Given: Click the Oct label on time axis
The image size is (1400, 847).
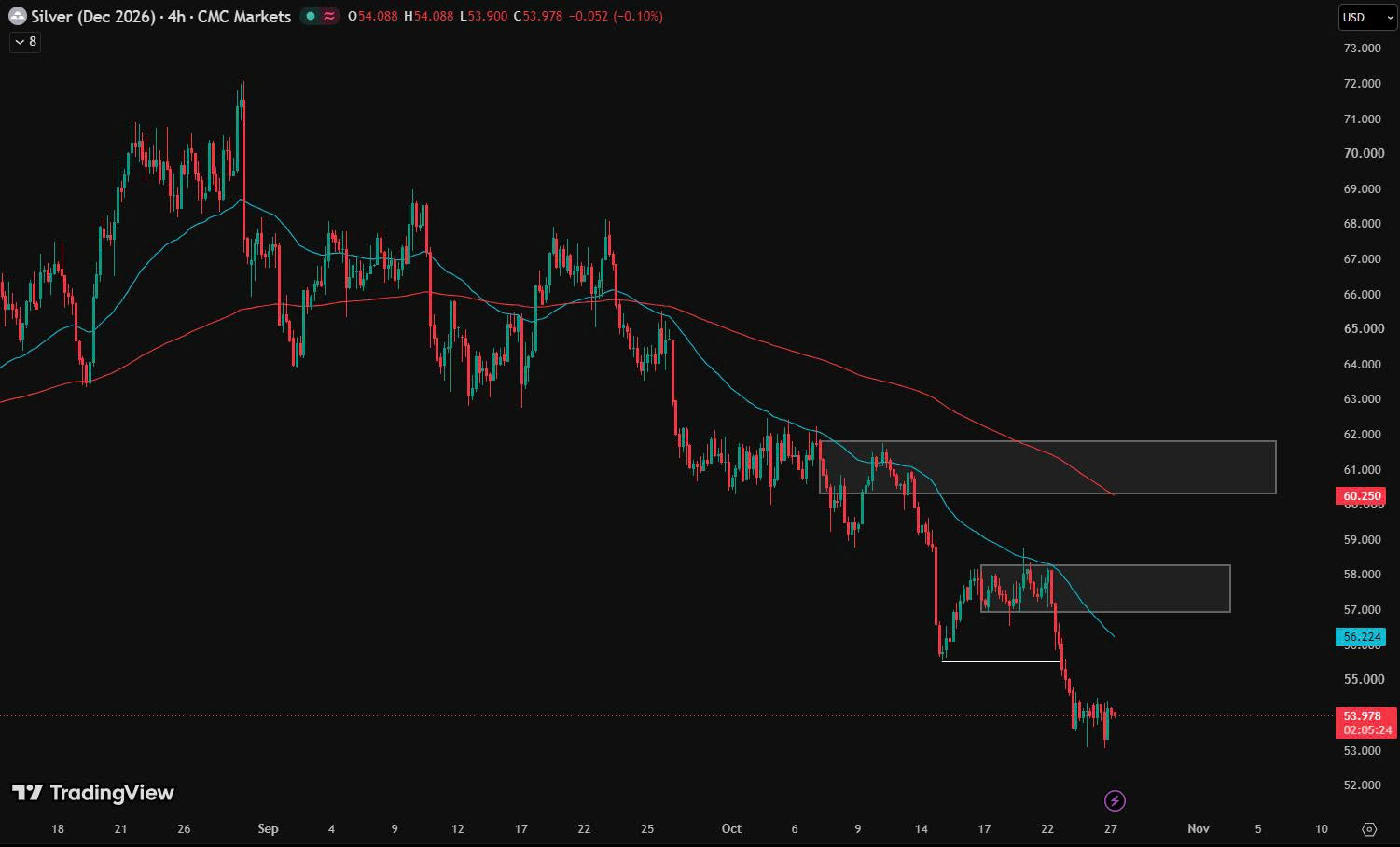Looking at the screenshot, I should pos(731,828).
